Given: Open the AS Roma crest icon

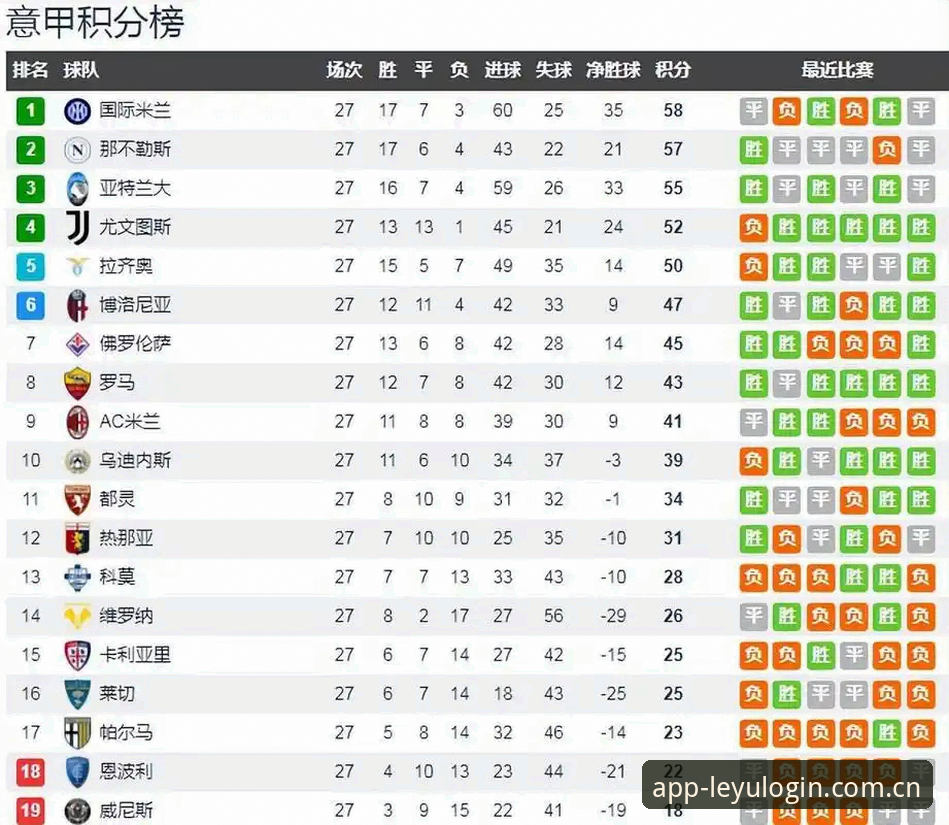Looking at the screenshot, I should 77,383.
